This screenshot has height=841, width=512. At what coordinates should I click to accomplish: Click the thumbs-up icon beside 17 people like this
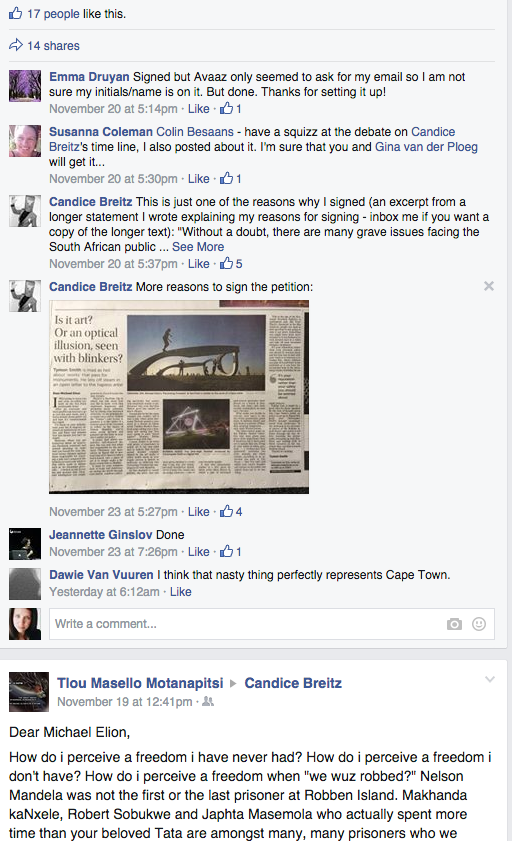[x=16, y=13]
